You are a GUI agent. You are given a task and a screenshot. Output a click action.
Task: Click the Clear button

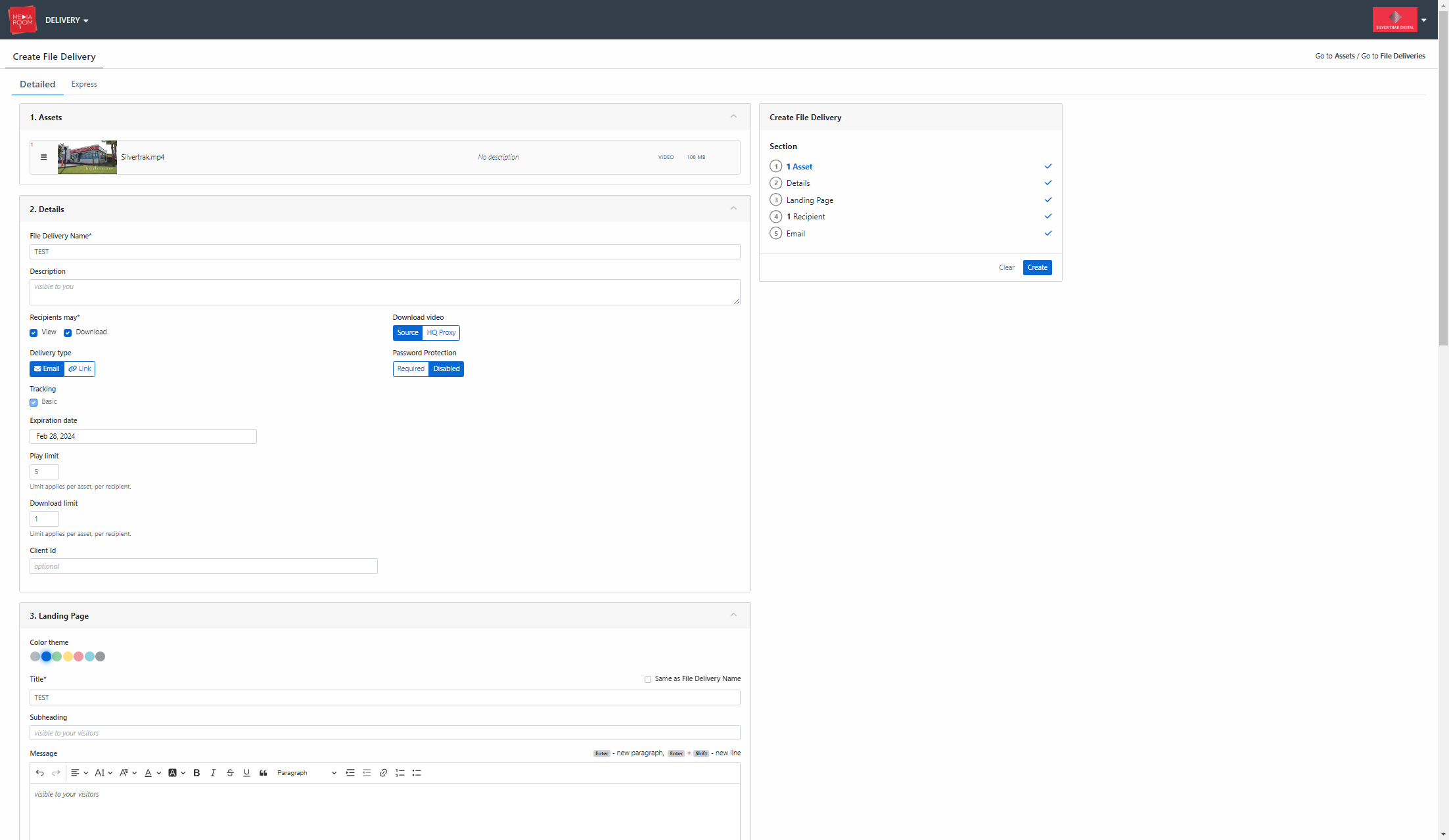pyautogui.click(x=1007, y=268)
